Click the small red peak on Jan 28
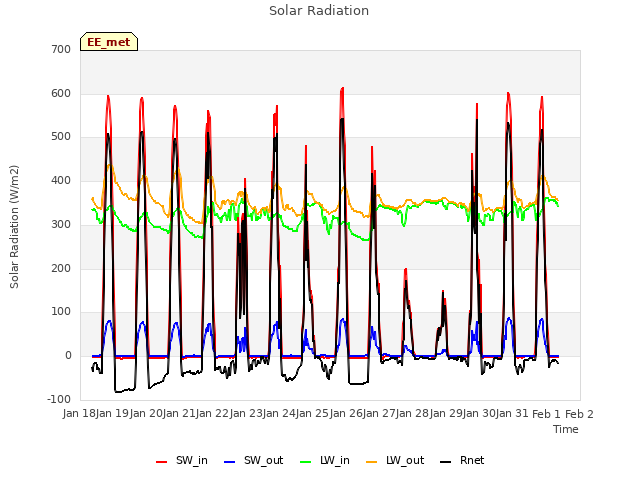Image resolution: width=640 pixels, height=480 pixels. tap(444, 292)
